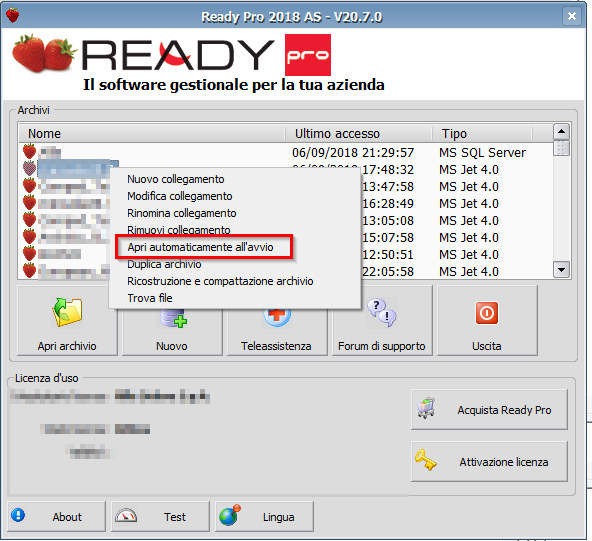Screen dimensions: 592x541
Task: Click strawberry icon of 13:47:58 archive row
Action: pyautogui.click(x=29, y=185)
